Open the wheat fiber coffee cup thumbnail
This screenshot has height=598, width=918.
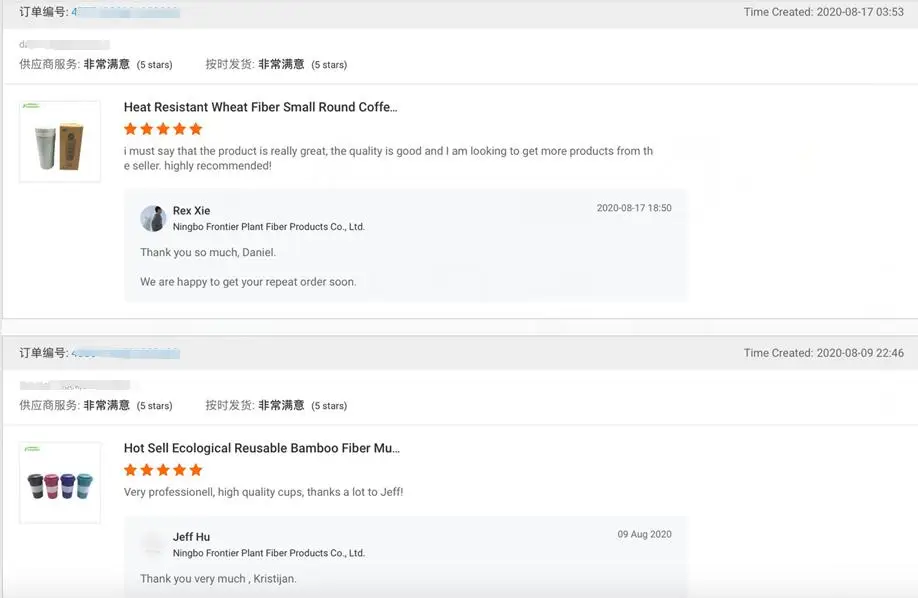60,141
